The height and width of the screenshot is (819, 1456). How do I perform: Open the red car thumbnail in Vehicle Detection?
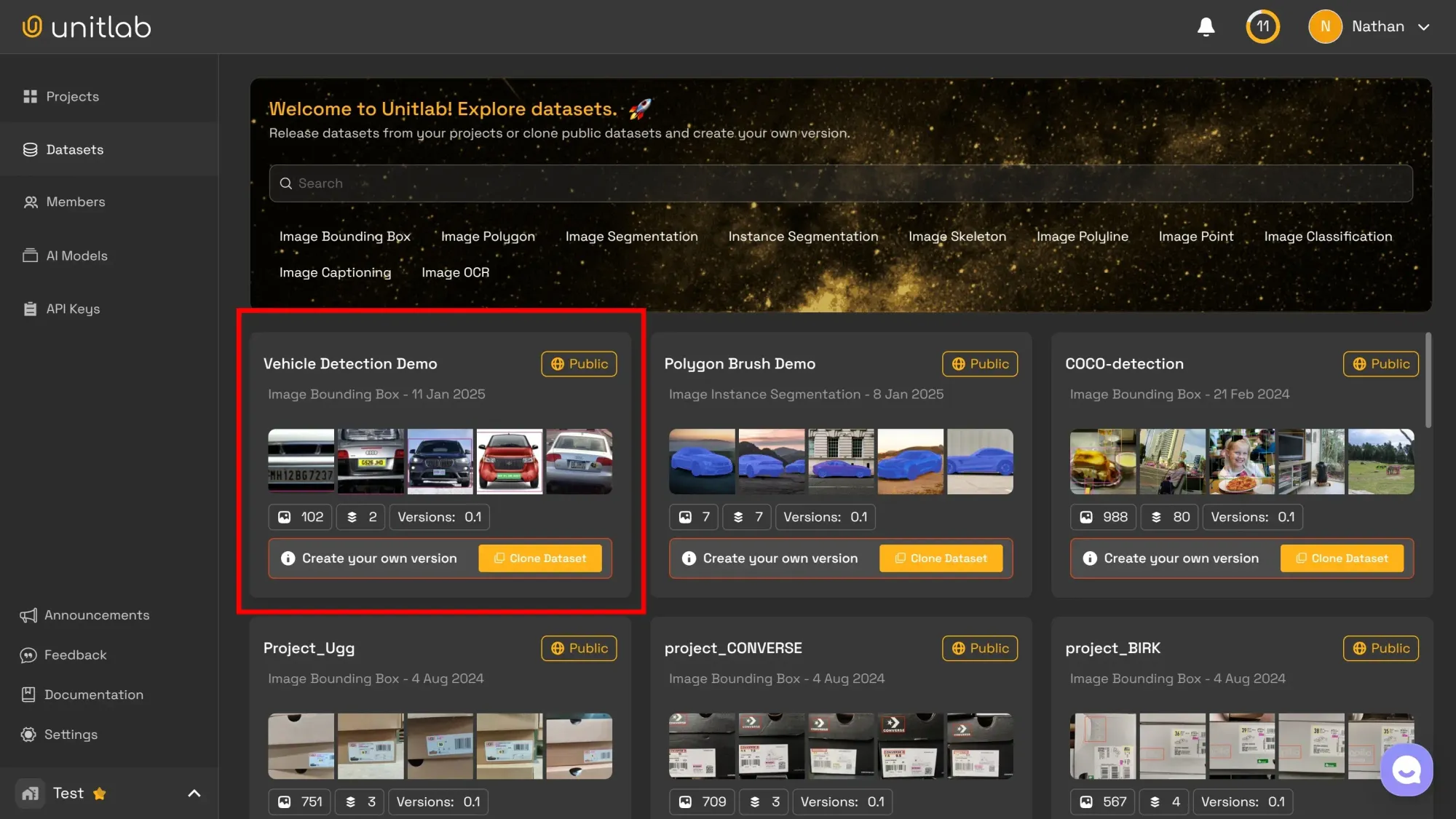509,462
